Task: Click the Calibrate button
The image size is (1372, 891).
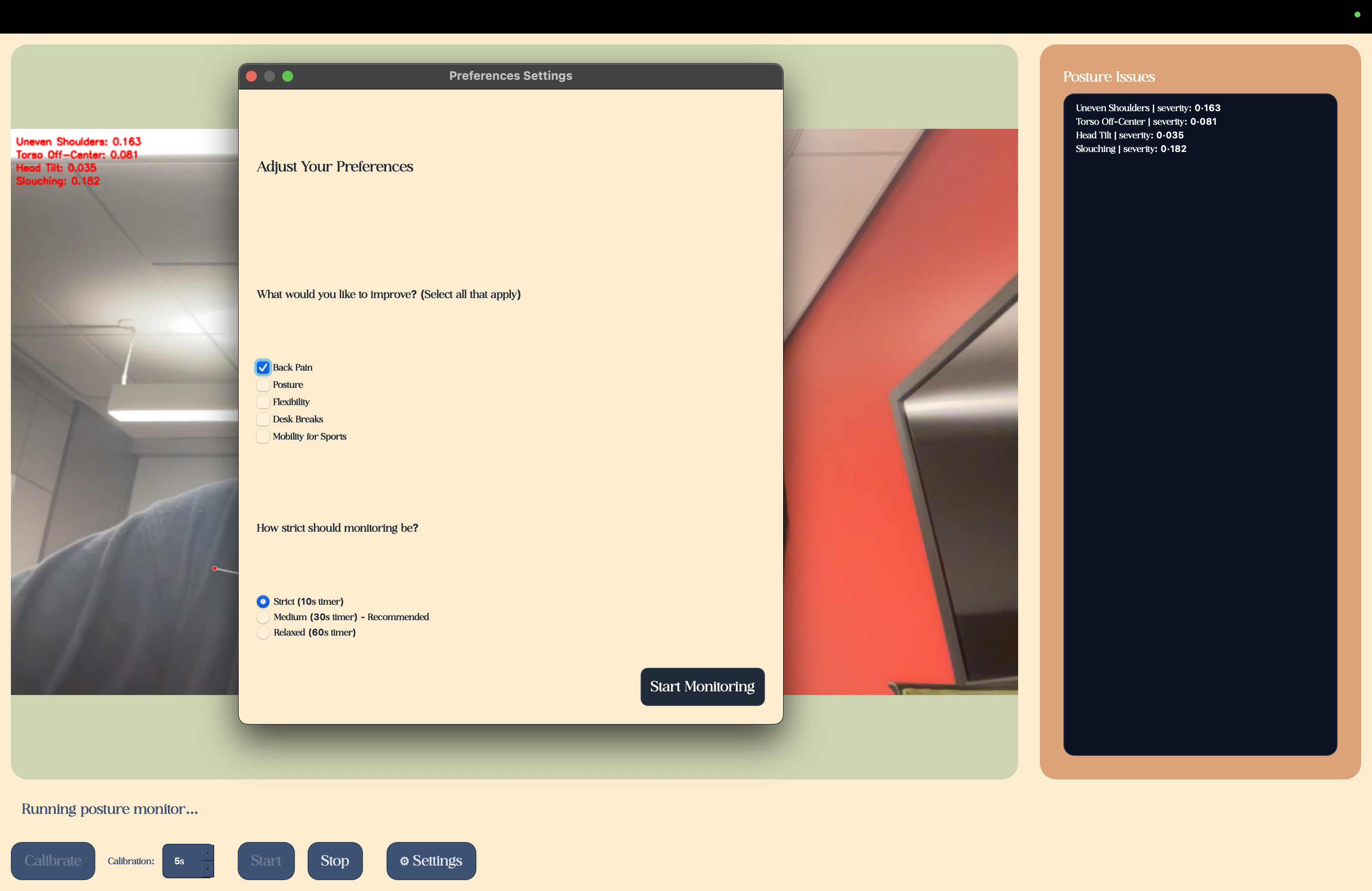Action: (53, 861)
